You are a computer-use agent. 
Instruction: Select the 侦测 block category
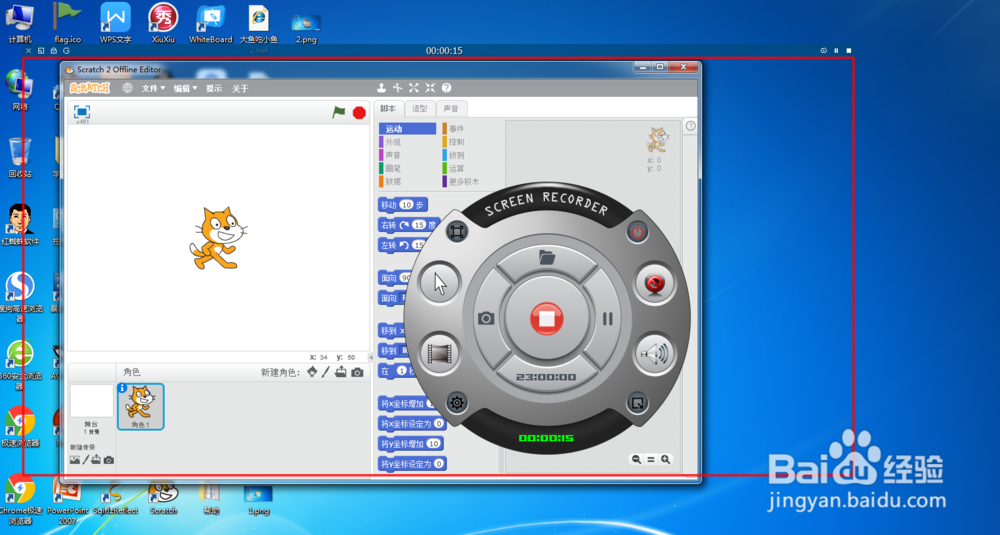point(471,155)
